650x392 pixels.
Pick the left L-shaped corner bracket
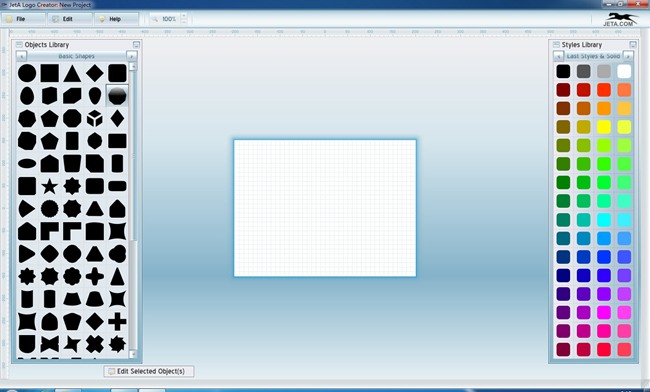(49, 231)
